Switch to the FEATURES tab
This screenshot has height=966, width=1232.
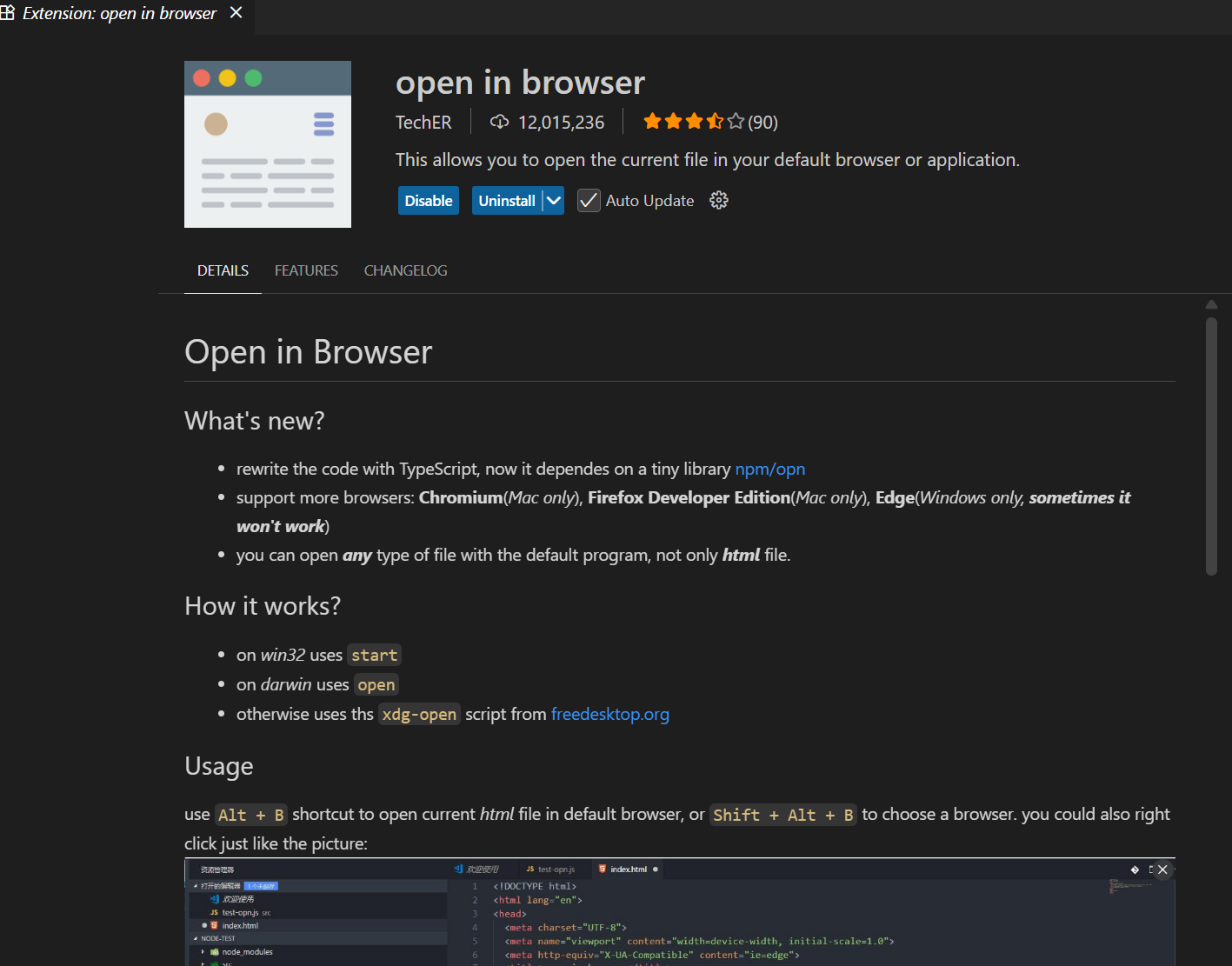click(306, 270)
